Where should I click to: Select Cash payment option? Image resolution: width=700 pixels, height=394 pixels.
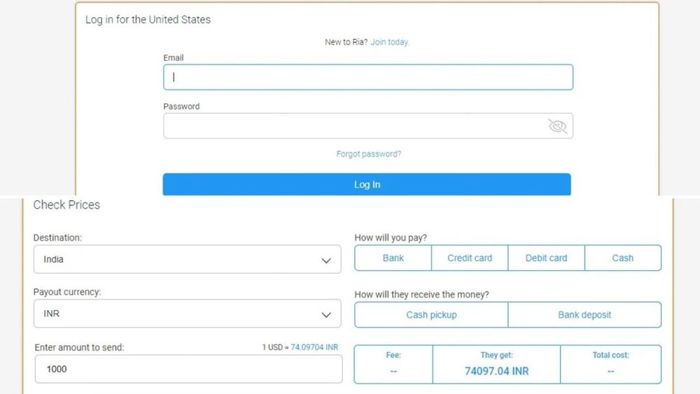click(623, 258)
